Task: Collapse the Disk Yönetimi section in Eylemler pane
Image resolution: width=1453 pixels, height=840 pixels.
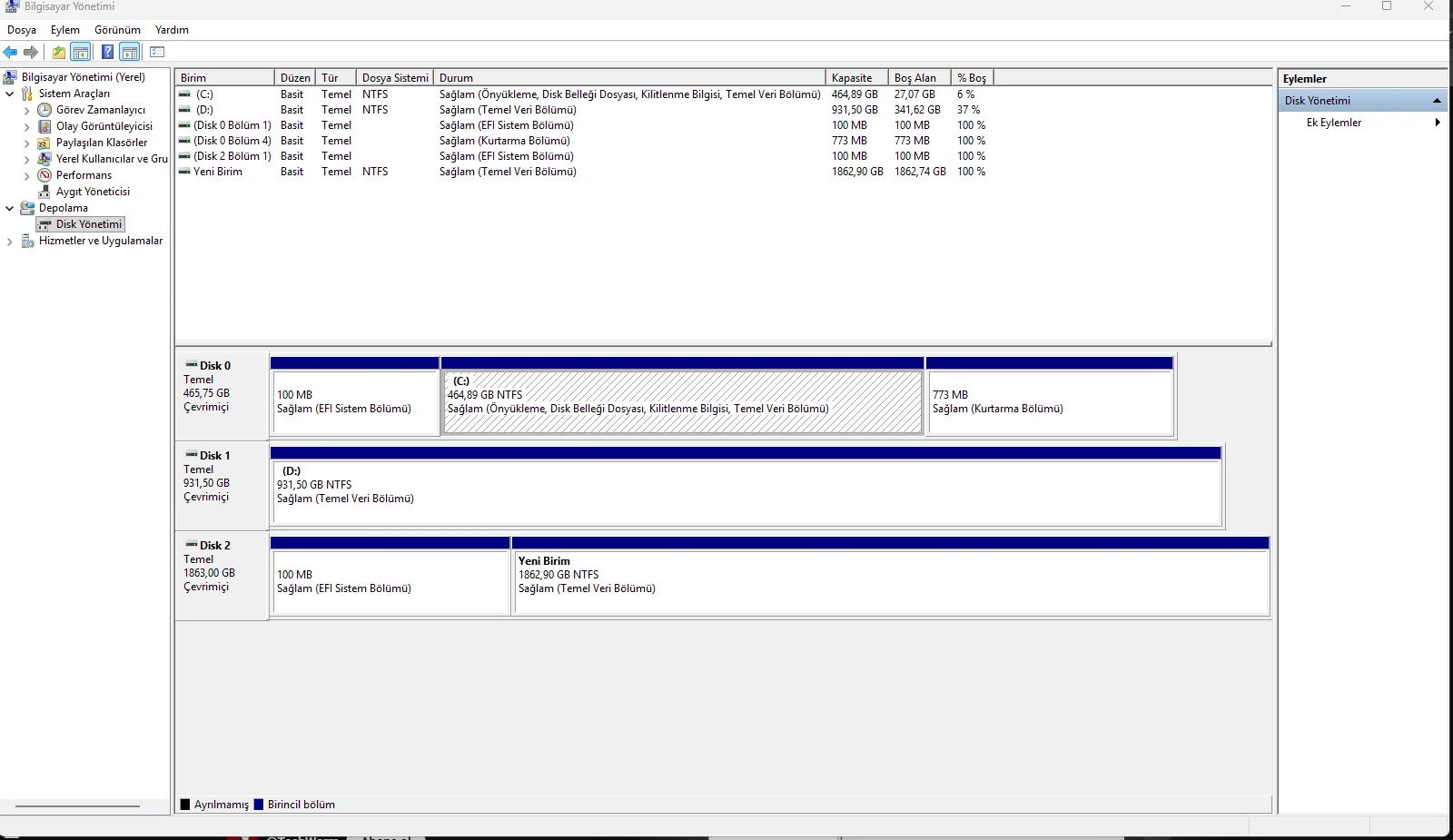Action: pyautogui.click(x=1437, y=101)
